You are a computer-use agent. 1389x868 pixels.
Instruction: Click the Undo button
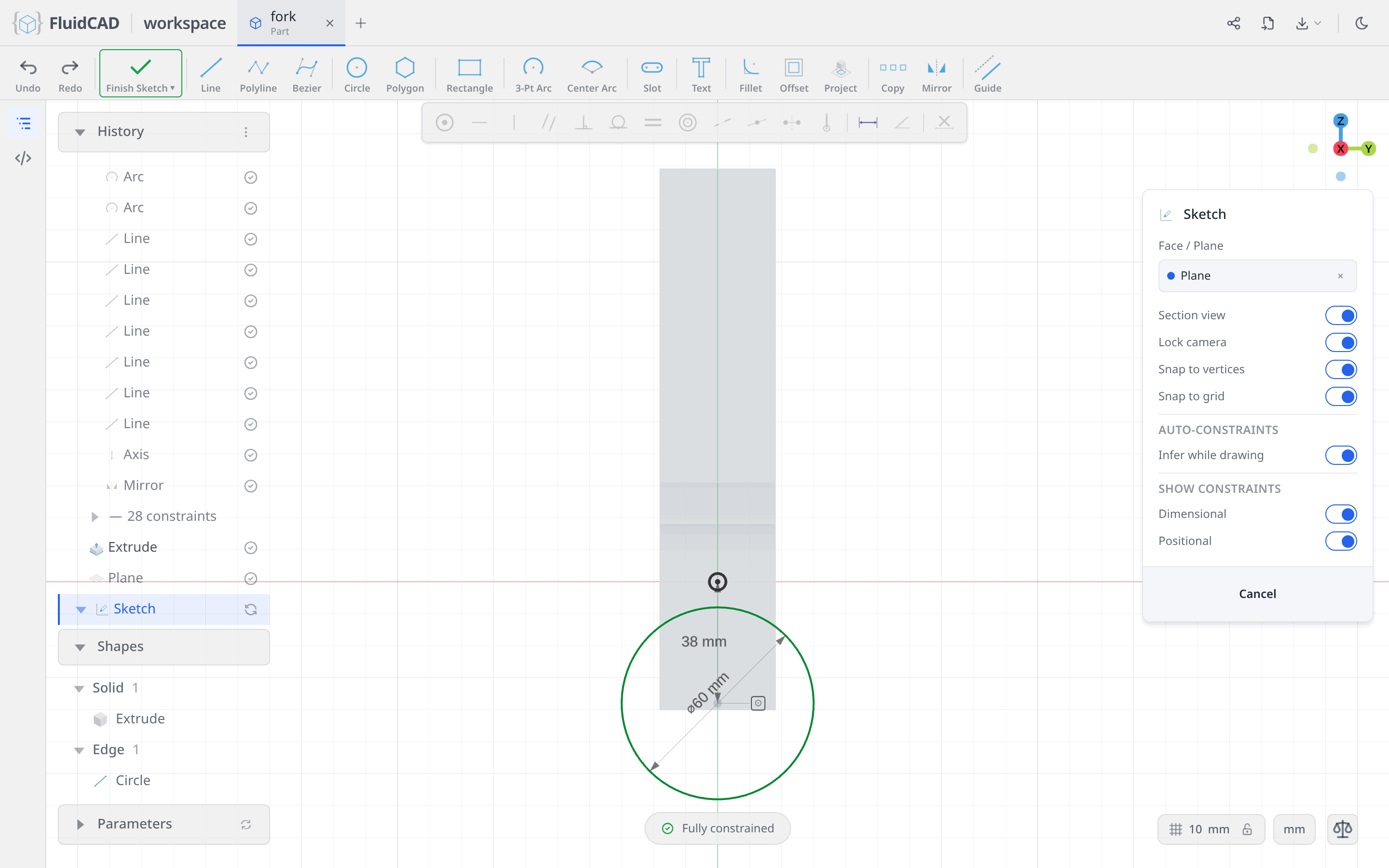(x=28, y=74)
